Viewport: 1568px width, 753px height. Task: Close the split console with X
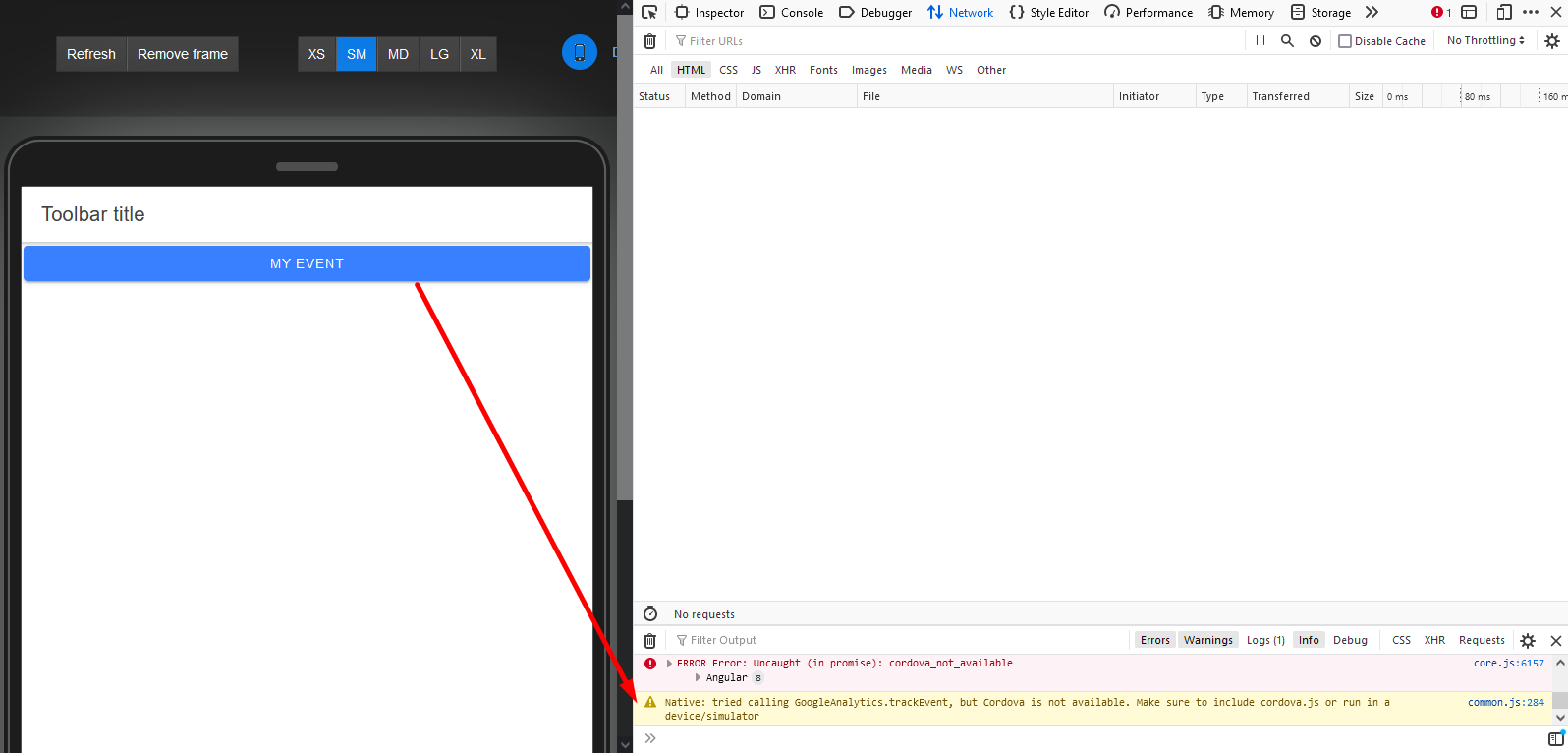click(1556, 640)
